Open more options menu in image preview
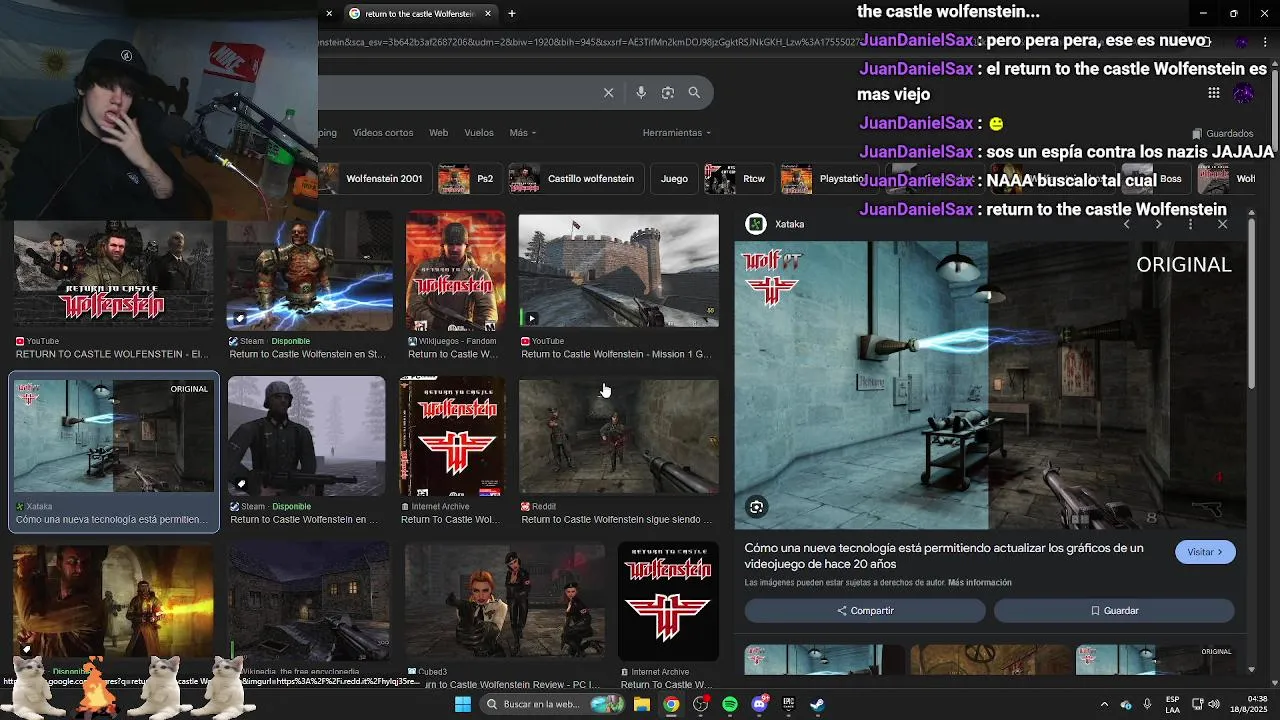The width and height of the screenshot is (1280, 720). click(1190, 224)
